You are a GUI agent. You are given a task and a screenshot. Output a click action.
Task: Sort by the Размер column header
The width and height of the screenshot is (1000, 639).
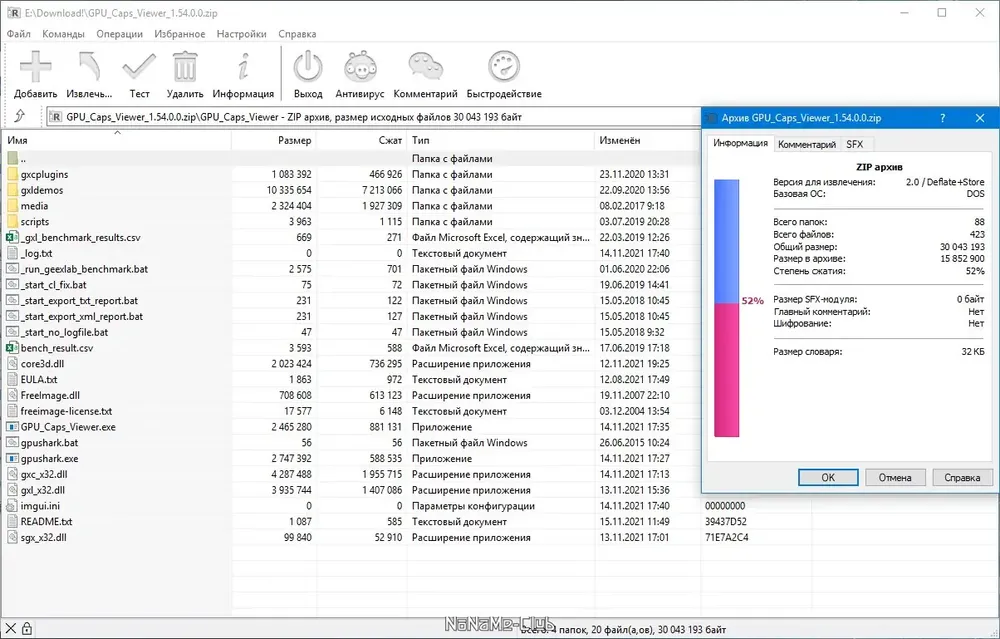(274, 140)
